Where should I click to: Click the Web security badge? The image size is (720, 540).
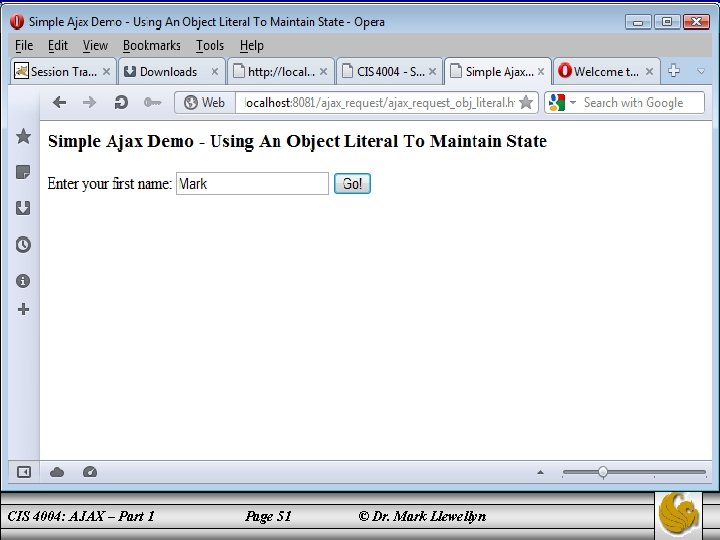[x=204, y=102]
